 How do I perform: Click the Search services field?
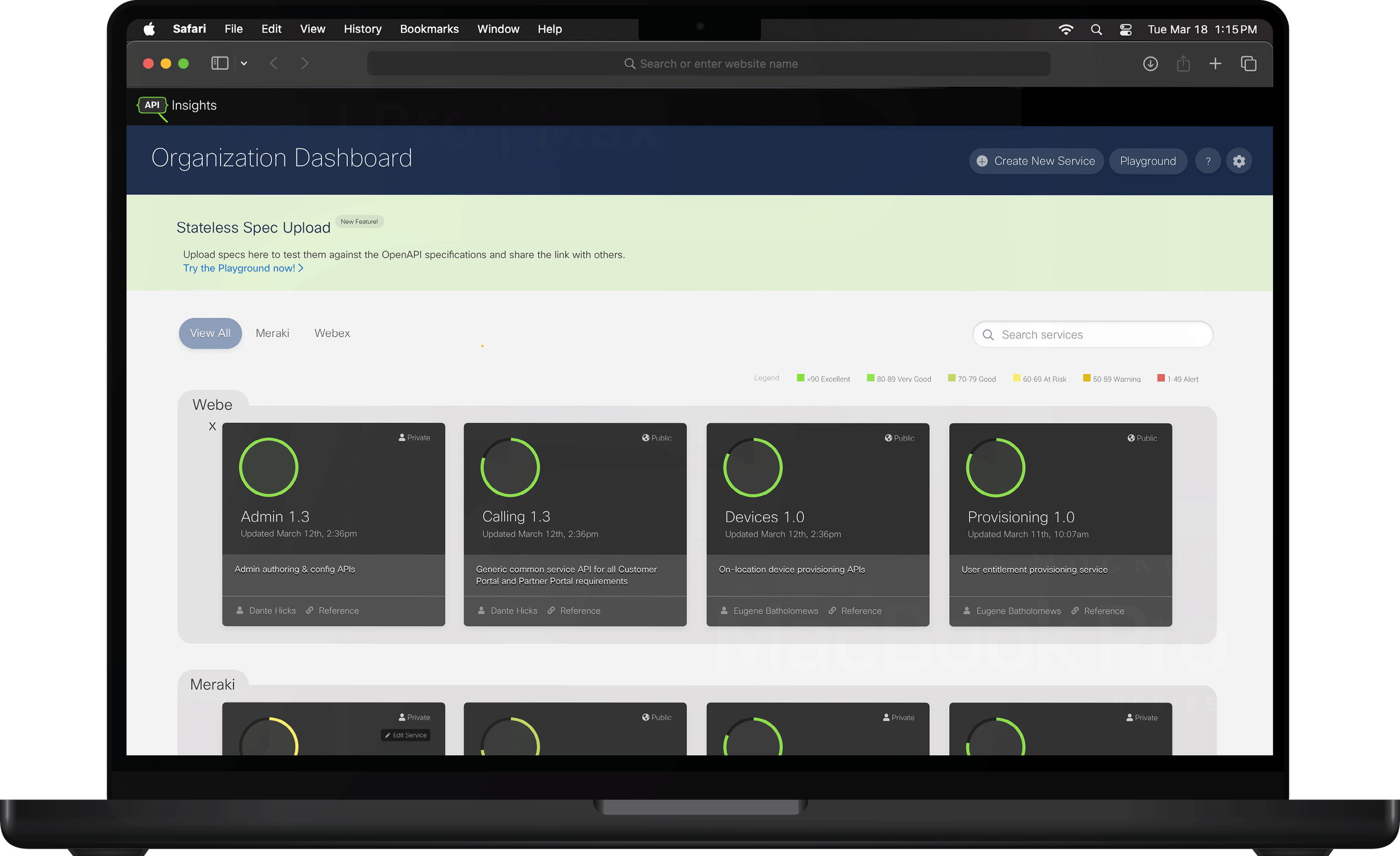pyautogui.click(x=1092, y=335)
